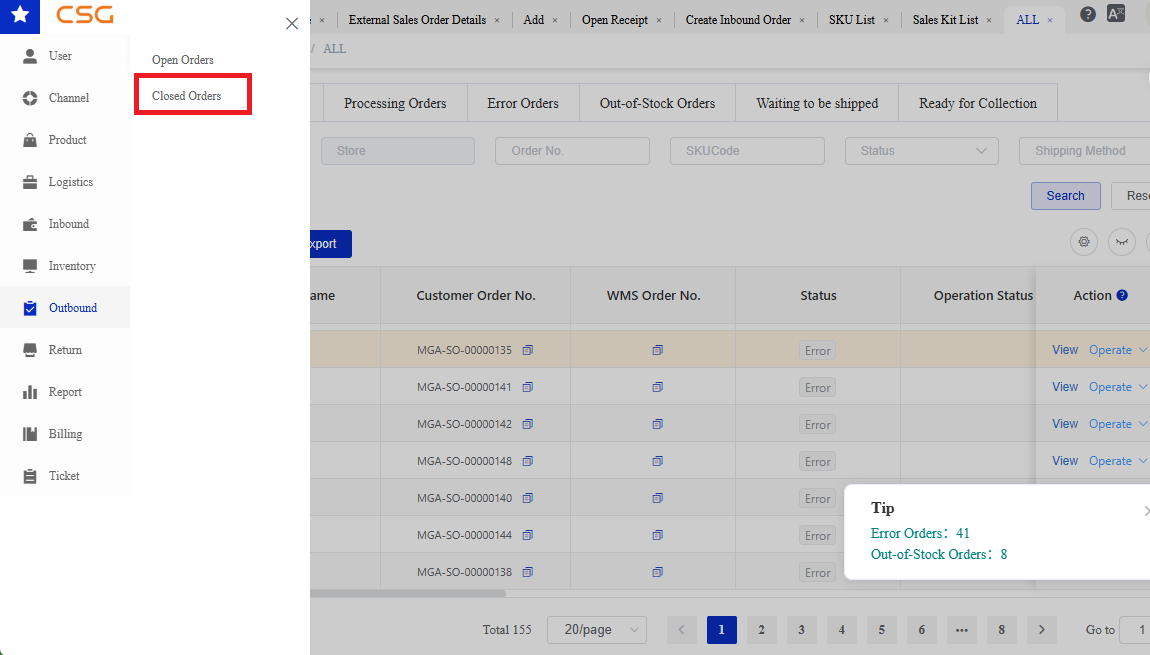Select Processing Orders filter tab
This screenshot has height=655, width=1150.
pyautogui.click(x=395, y=103)
